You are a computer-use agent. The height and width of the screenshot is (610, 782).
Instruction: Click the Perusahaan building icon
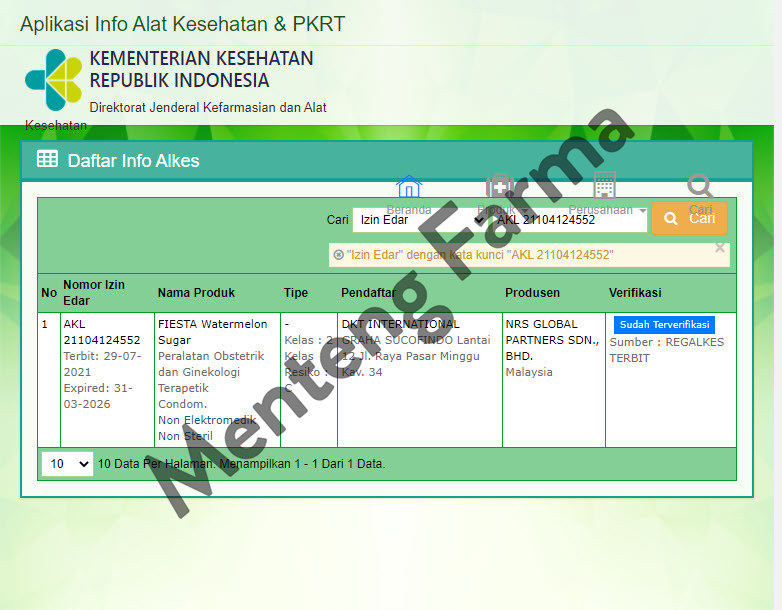604,186
